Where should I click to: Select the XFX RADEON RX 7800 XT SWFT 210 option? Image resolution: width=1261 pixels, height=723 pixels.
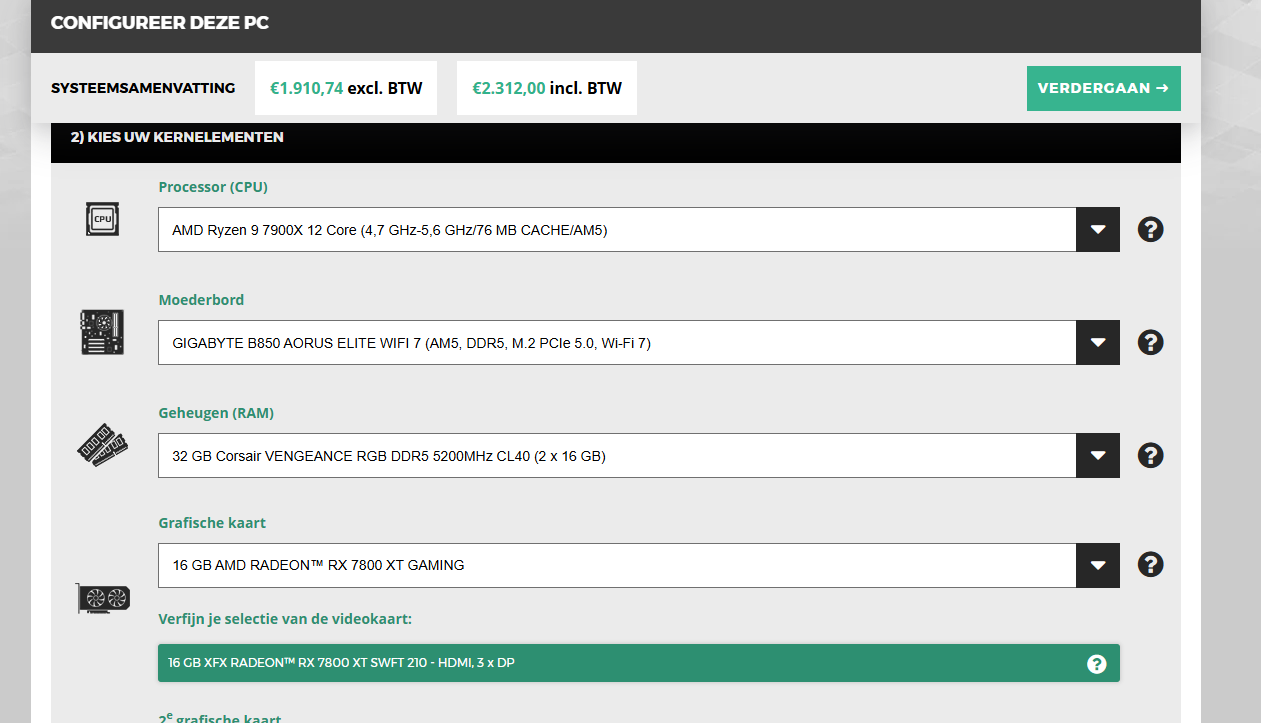639,663
